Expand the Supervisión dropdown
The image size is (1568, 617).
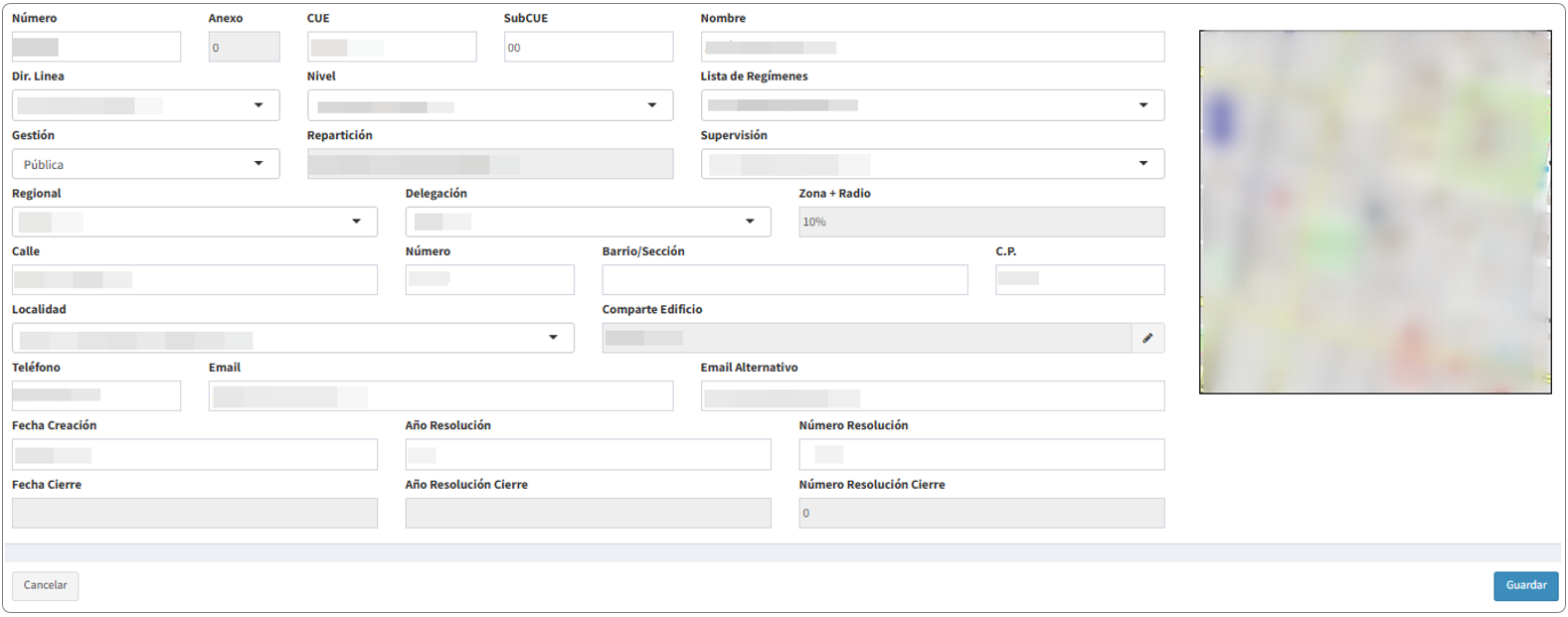pyautogui.click(x=932, y=164)
